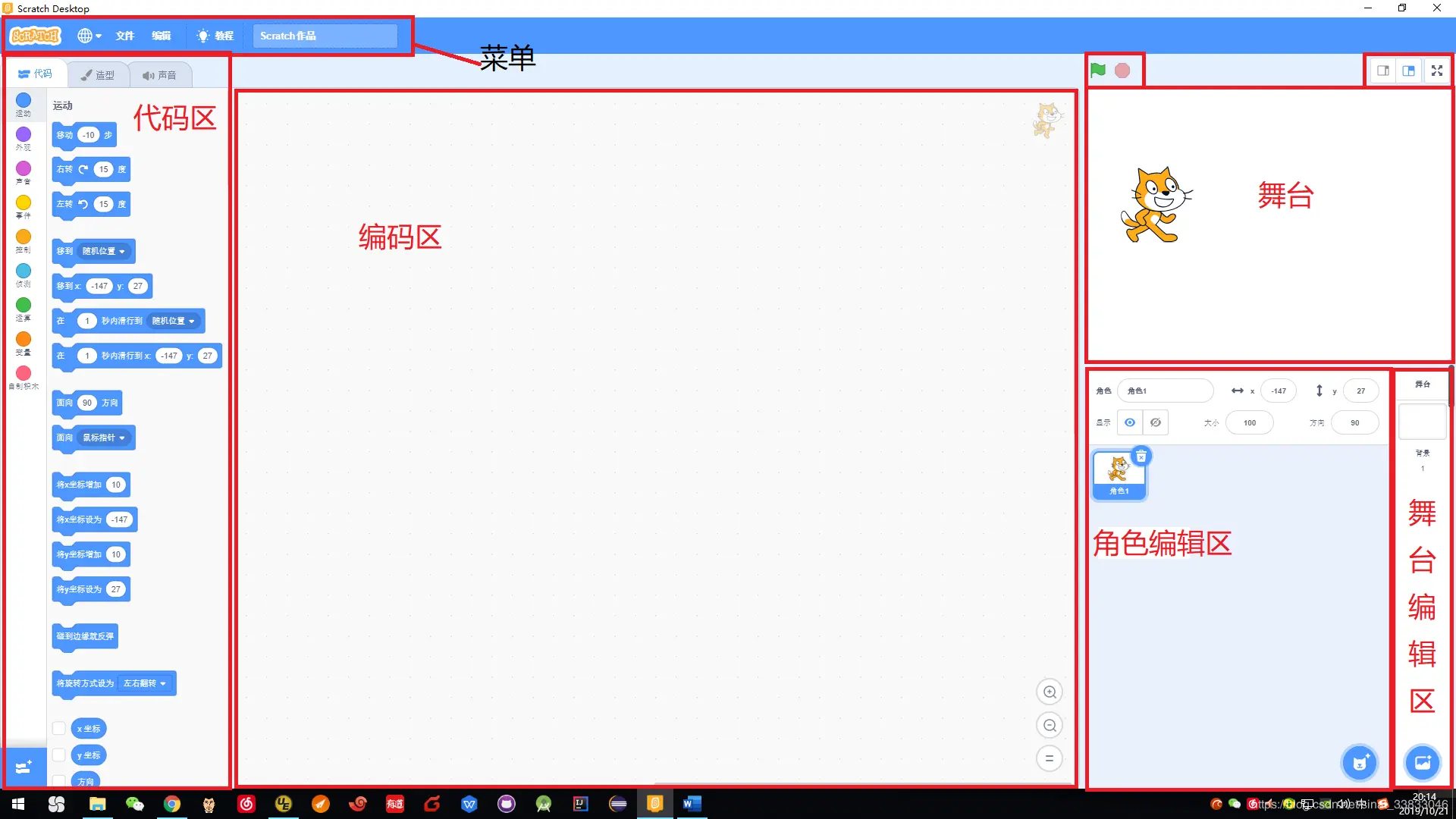Tick the y 坐标 reporter checkbox
The height and width of the screenshot is (819, 1456).
click(x=58, y=755)
